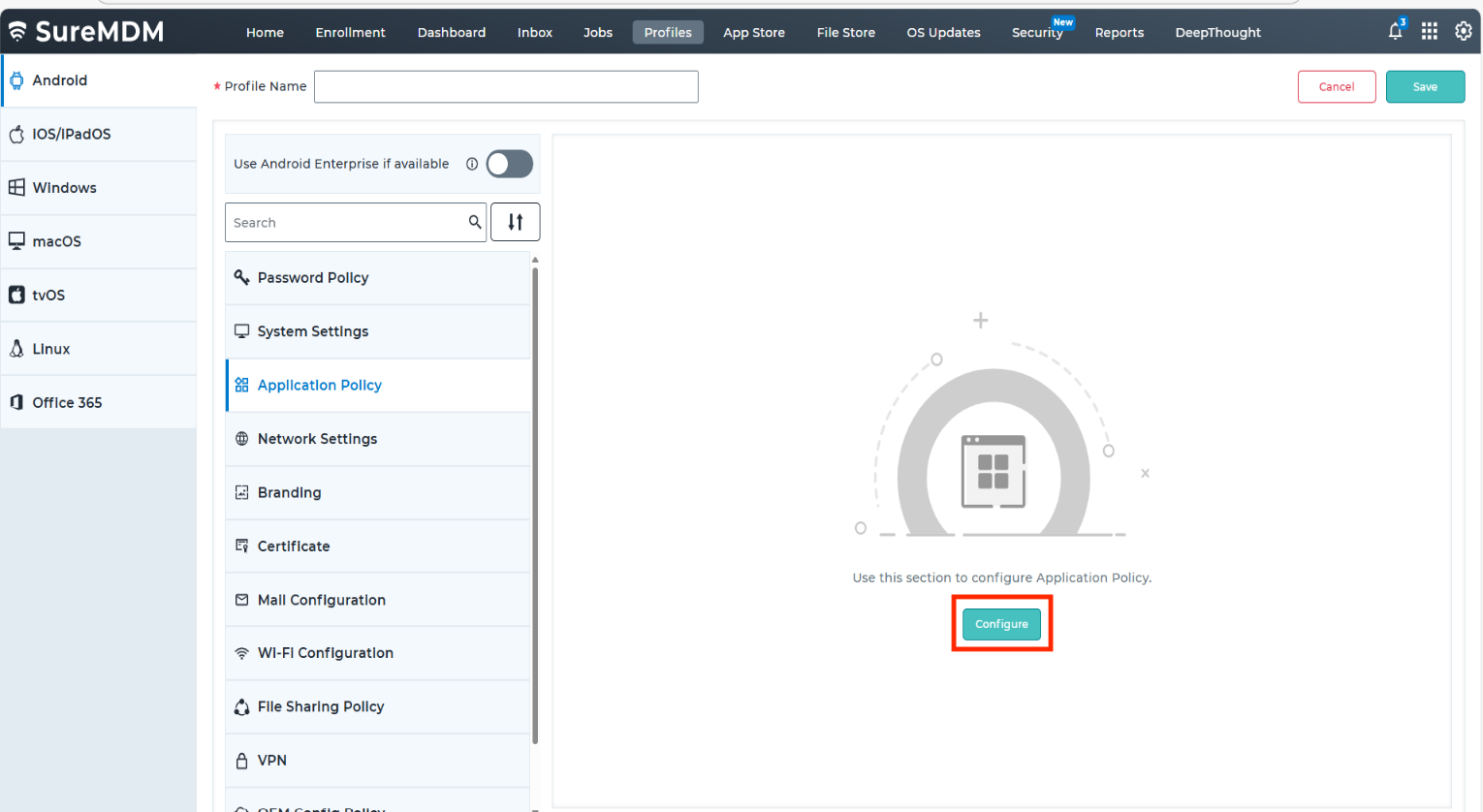Screen dimensions: 1483x812
Task: Click the sort arrows button
Action: pos(516,222)
